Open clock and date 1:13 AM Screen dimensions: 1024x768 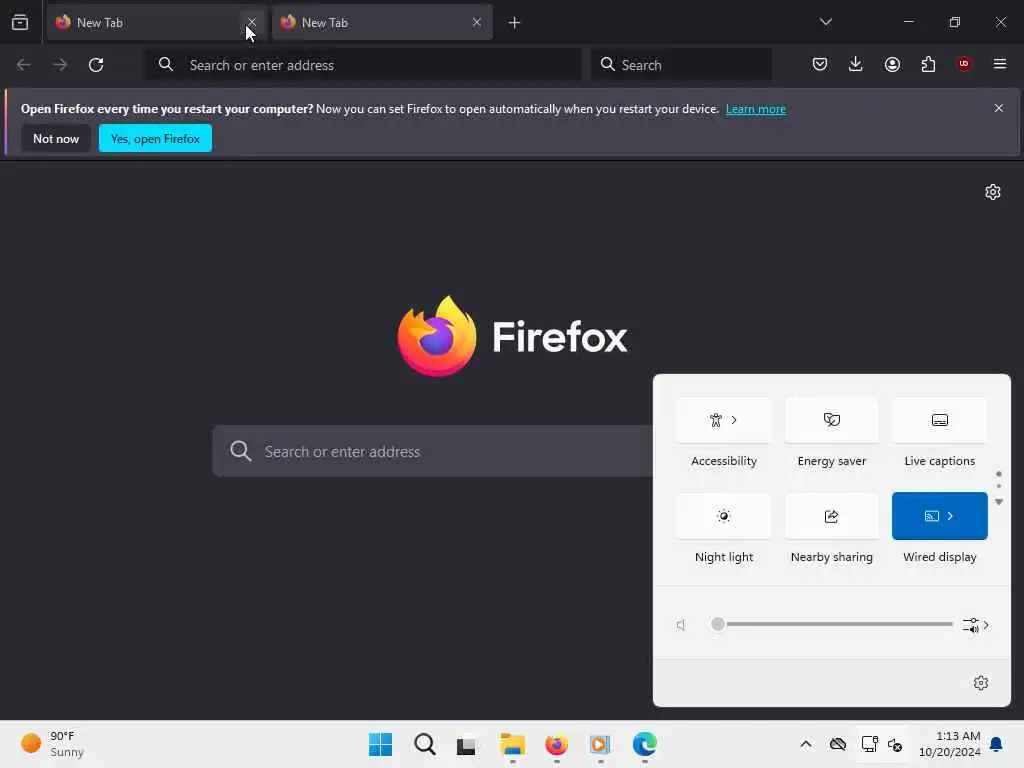point(950,744)
